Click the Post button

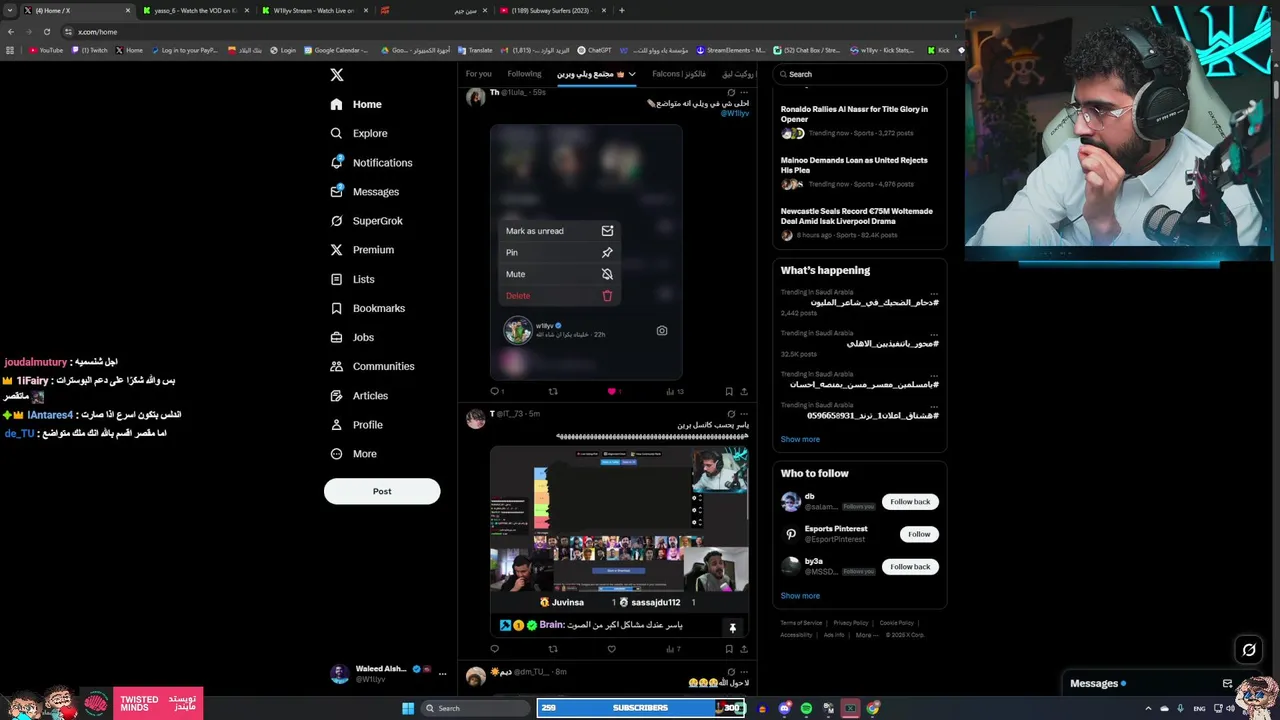382,491
